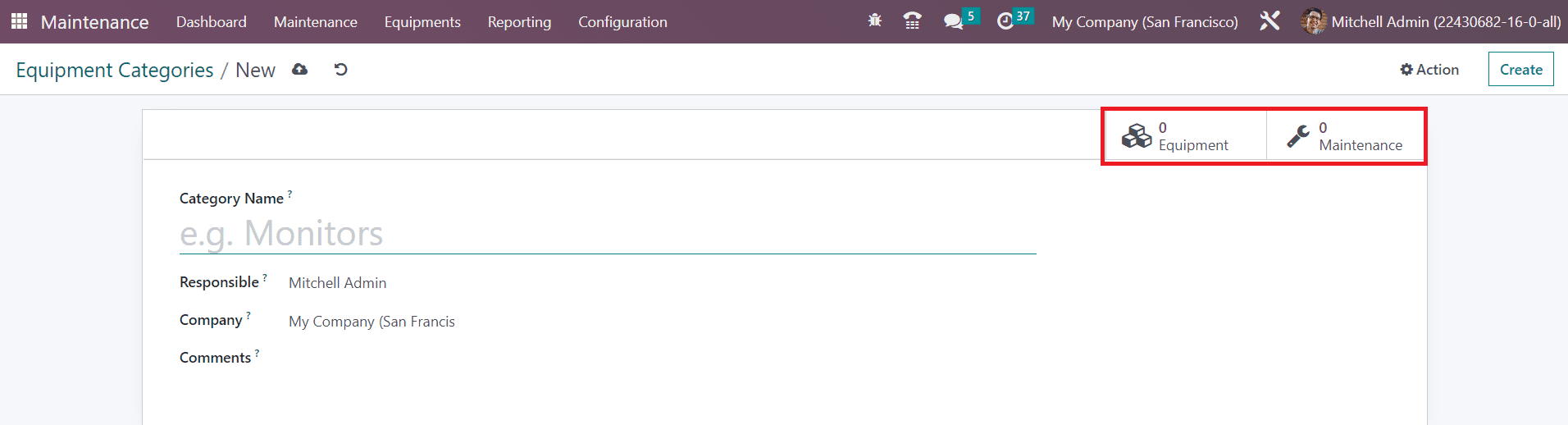This screenshot has width=1568, height=425.
Task: Go back to Equipment Categories breadcrumb
Action: click(x=115, y=71)
